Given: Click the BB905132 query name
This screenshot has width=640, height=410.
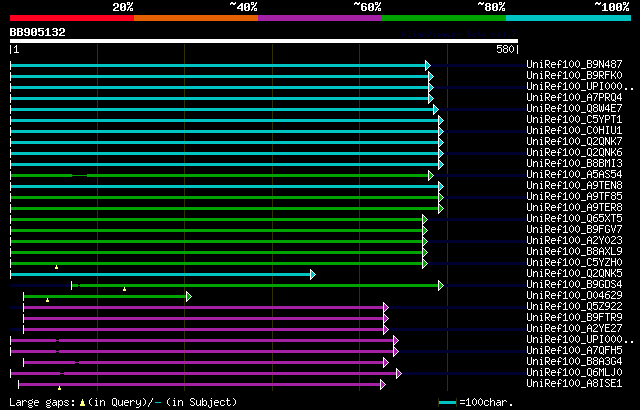Looking at the screenshot, I should pyautogui.click(x=38, y=33).
